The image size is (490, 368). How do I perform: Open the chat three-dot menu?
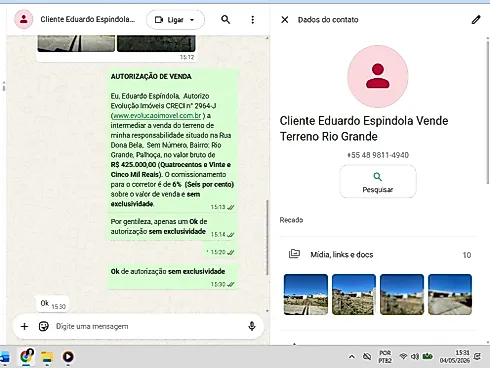(x=252, y=20)
